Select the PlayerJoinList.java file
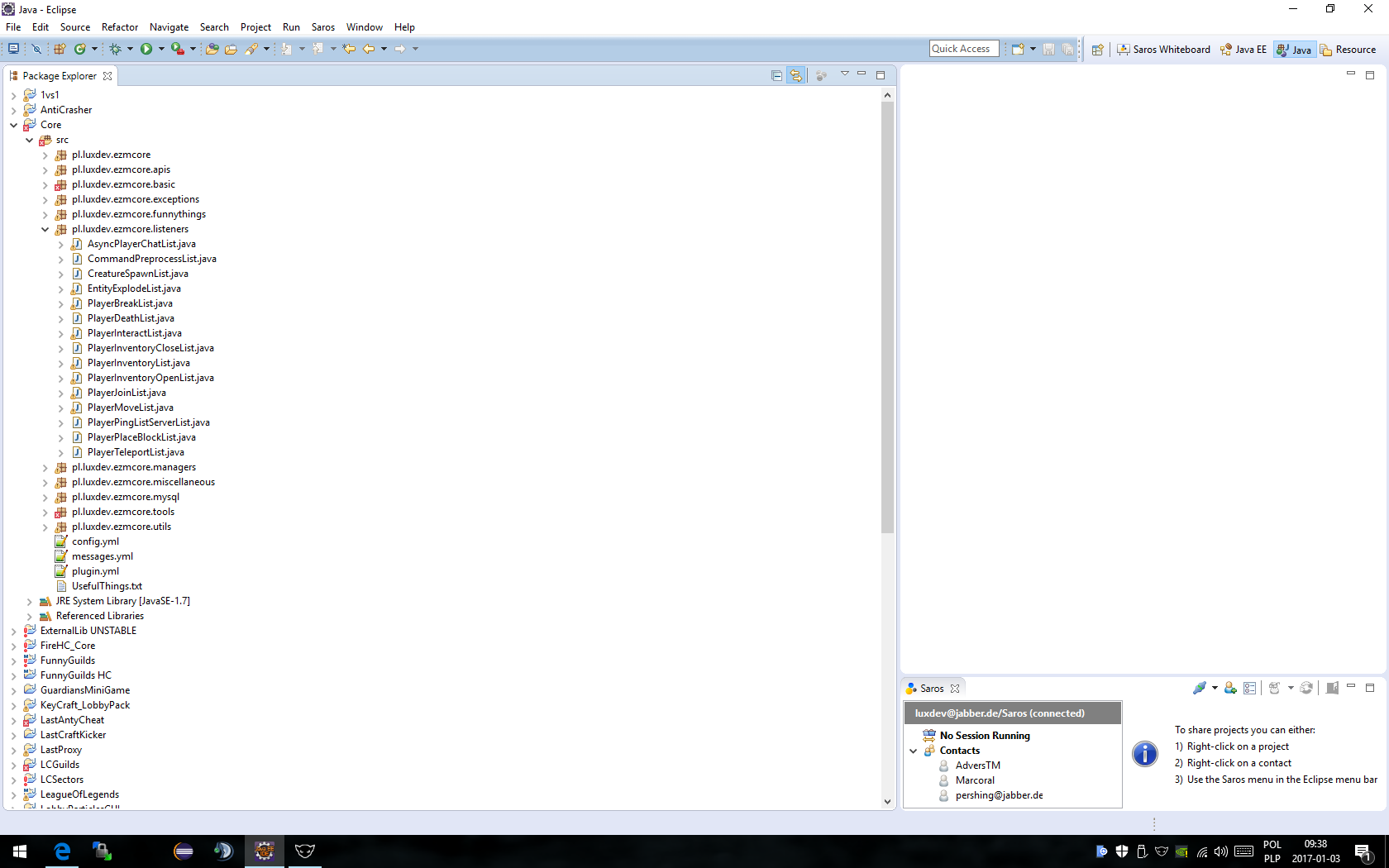 click(x=126, y=393)
